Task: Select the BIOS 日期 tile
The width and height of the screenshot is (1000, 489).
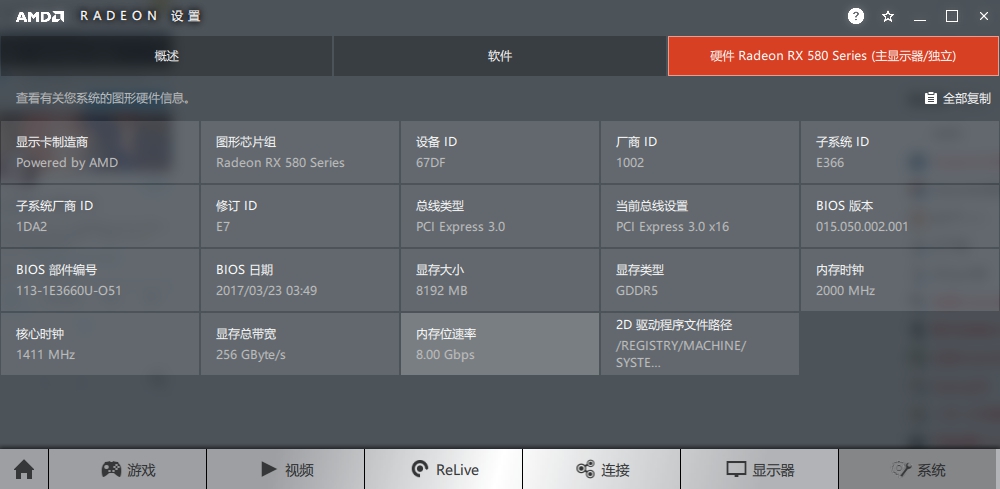Action: (299, 280)
